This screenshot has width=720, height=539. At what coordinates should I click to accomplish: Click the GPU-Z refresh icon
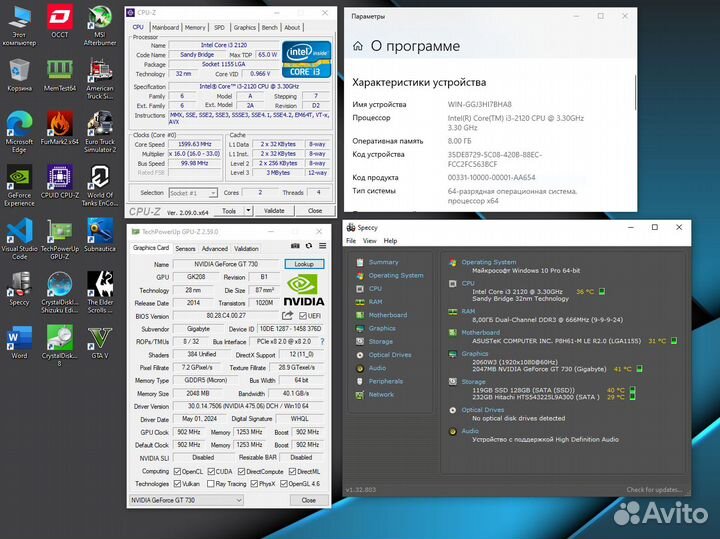(x=309, y=247)
